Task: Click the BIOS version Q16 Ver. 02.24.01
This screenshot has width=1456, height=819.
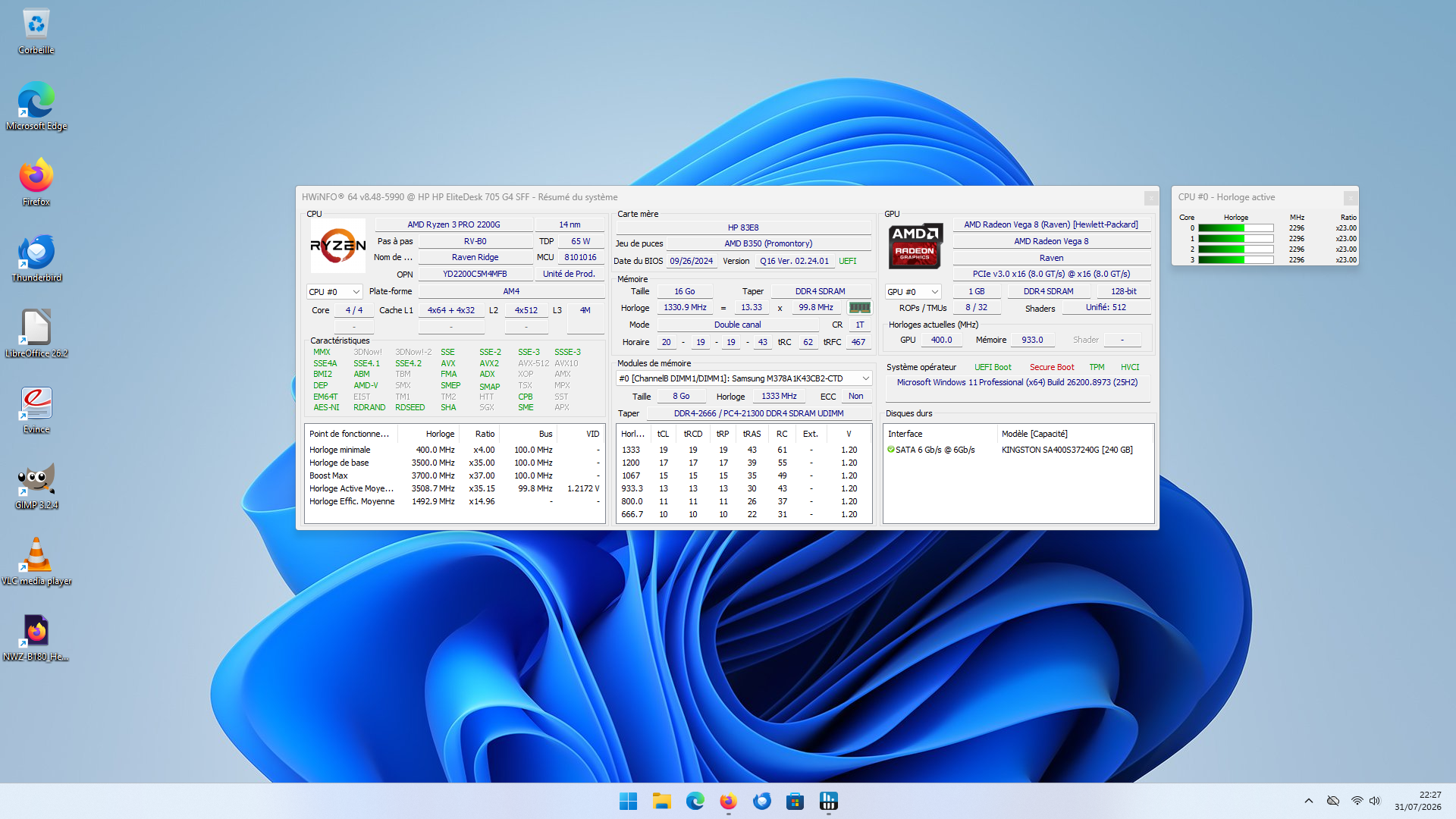Action: click(x=795, y=261)
